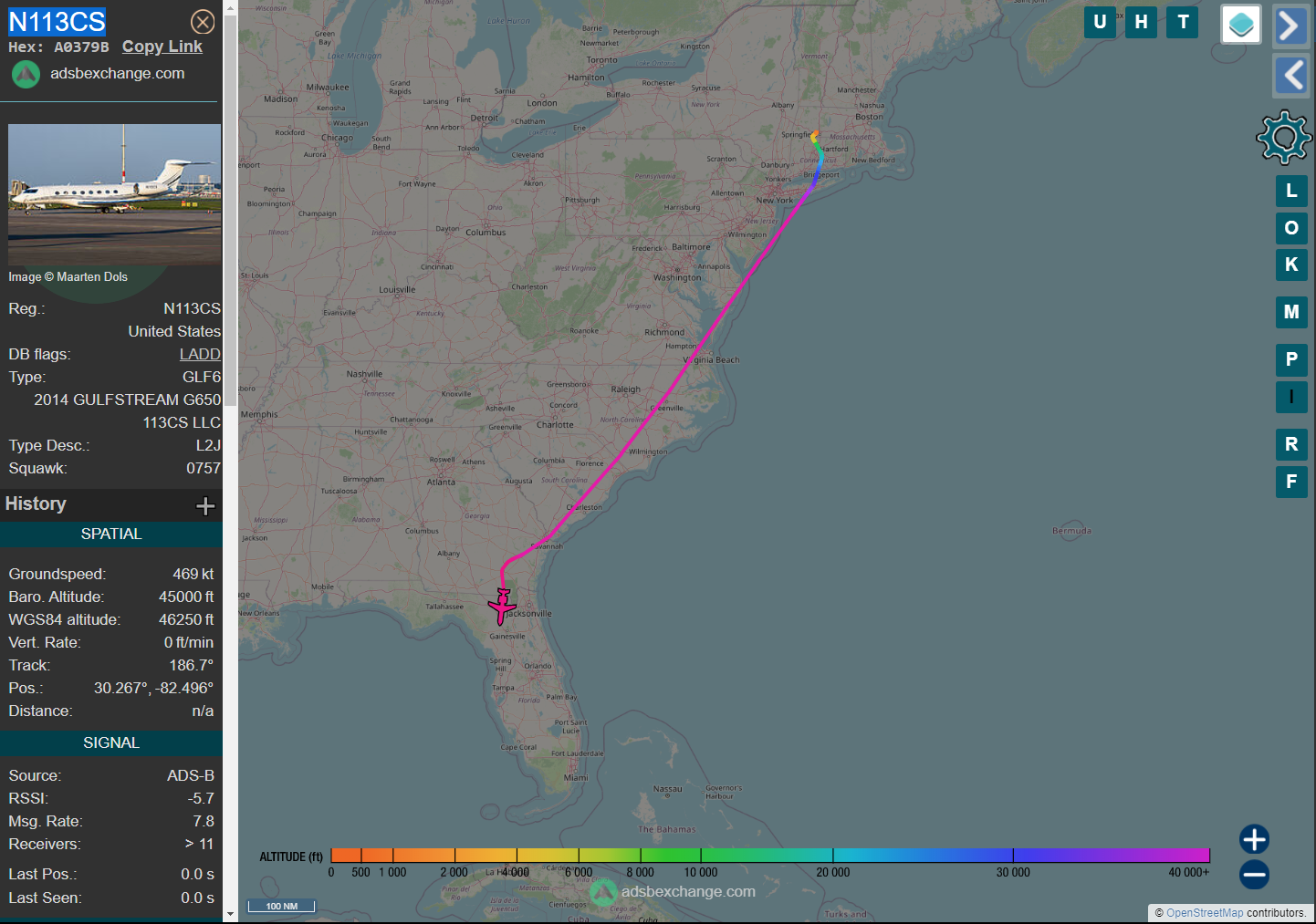Click the History section label
1316x924 pixels.
(36, 504)
